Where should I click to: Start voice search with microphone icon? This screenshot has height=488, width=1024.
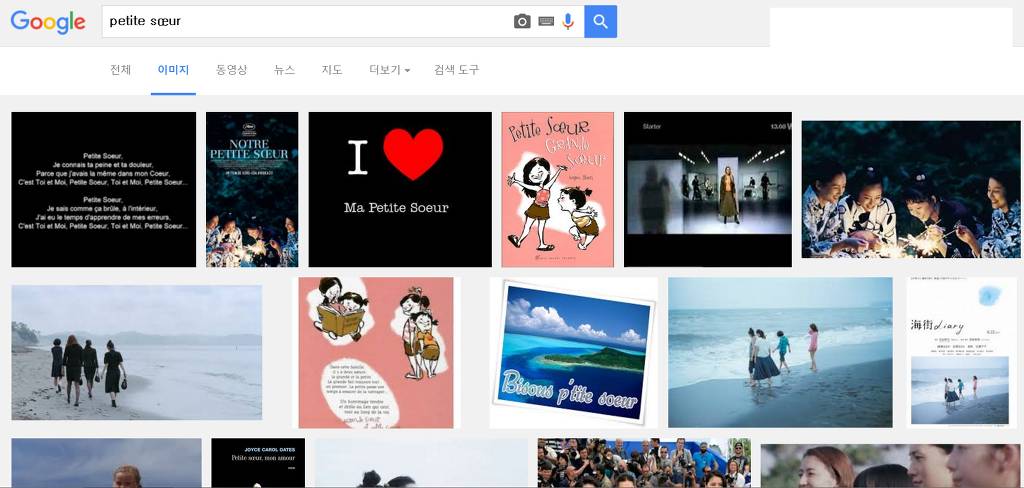coord(568,21)
